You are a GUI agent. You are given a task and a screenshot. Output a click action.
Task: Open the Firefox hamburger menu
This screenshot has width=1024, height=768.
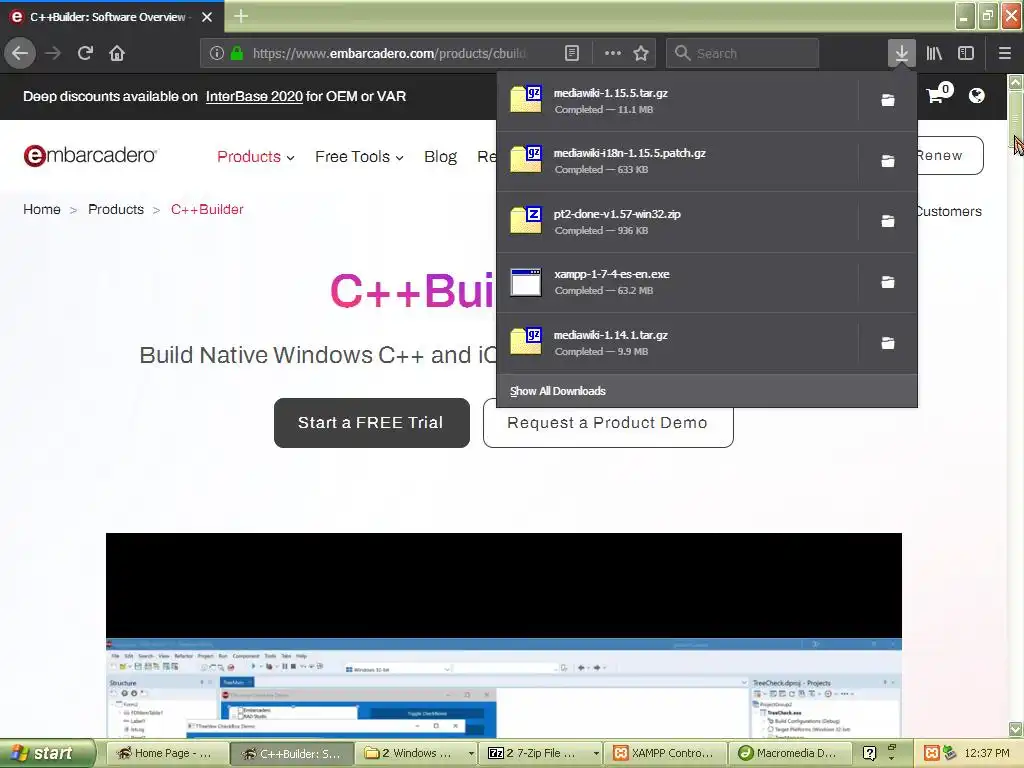[x=1004, y=53]
